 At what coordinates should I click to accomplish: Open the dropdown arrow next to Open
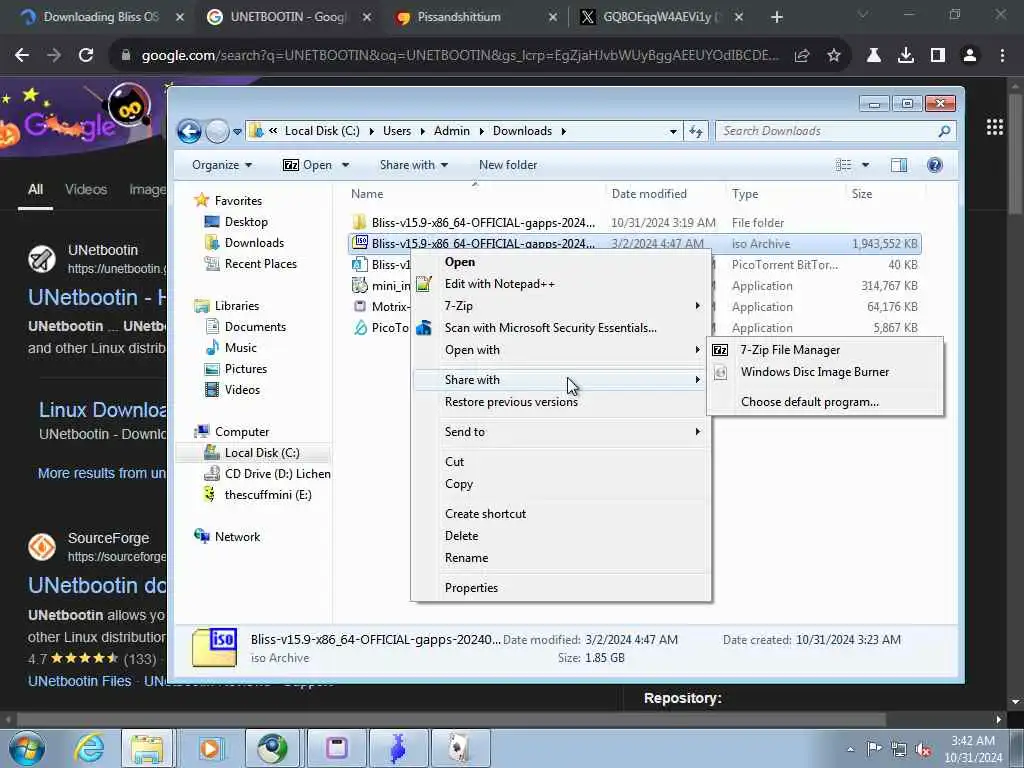pyautogui.click(x=345, y=165)
